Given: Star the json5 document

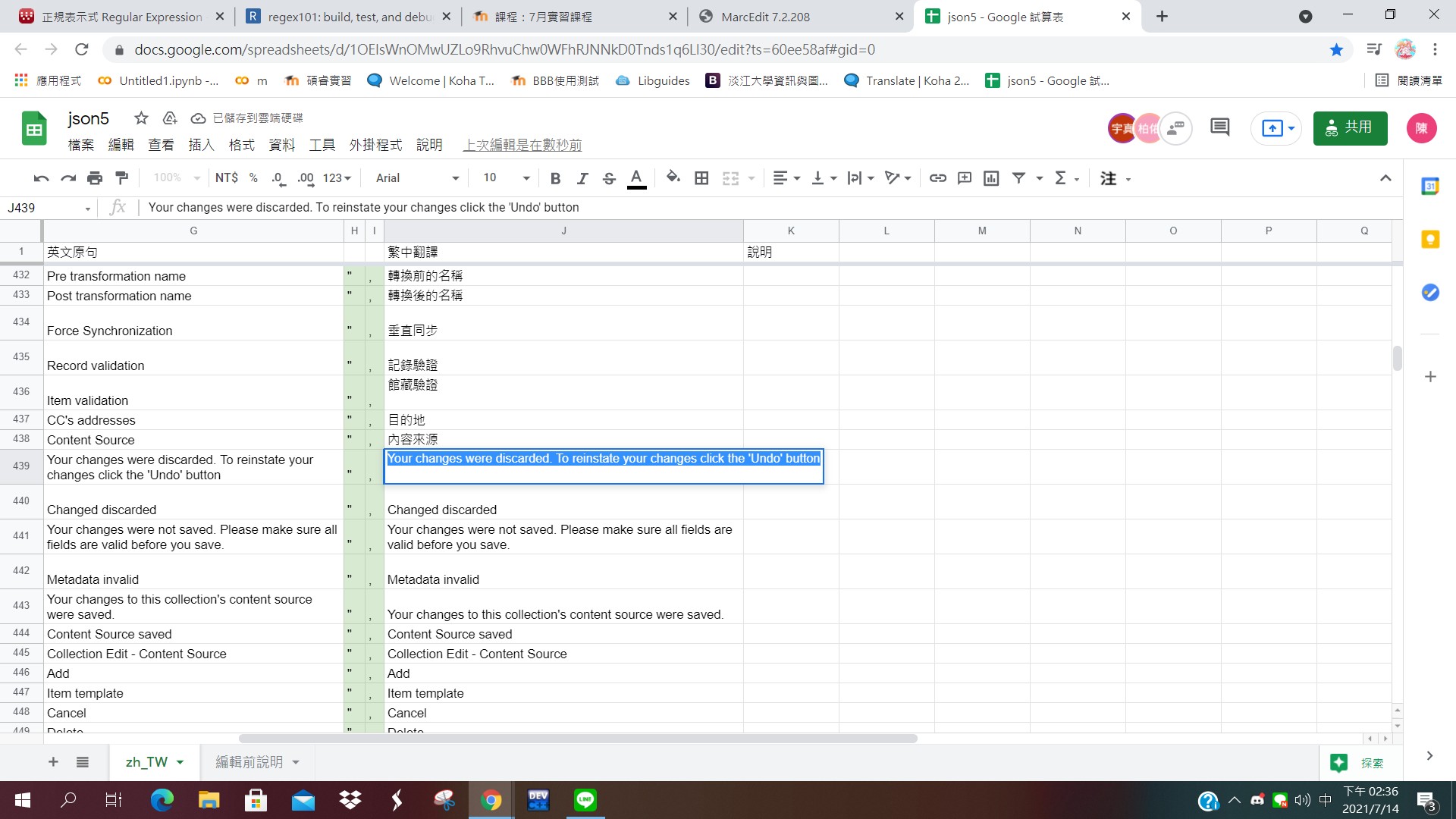Looking at the screenshot, I should tap(141, 118).
